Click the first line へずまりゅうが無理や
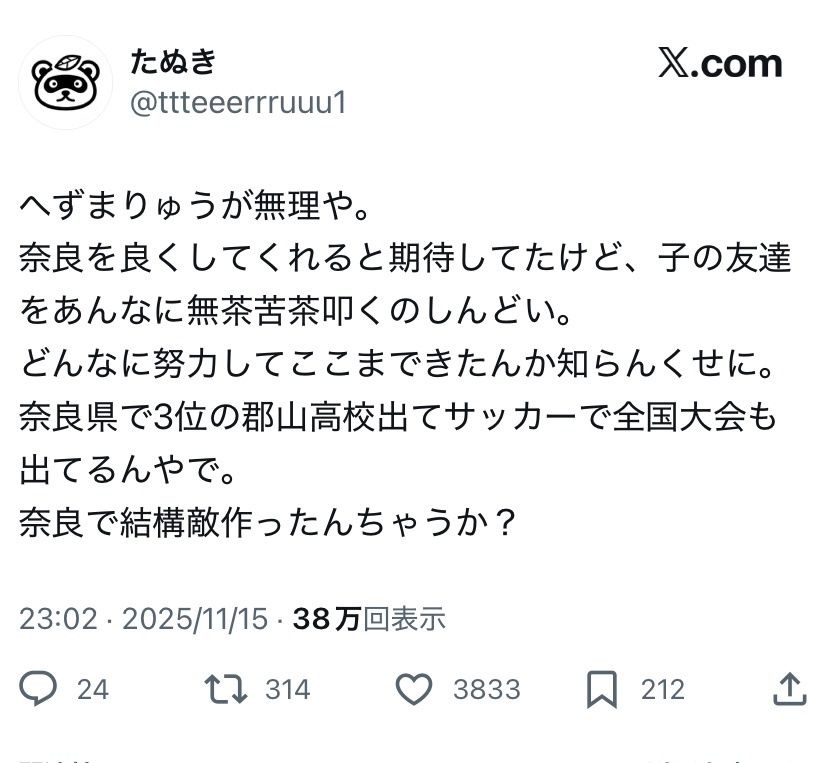The height and width of the screenshot is (763, 828). click(x=196, y=208)
